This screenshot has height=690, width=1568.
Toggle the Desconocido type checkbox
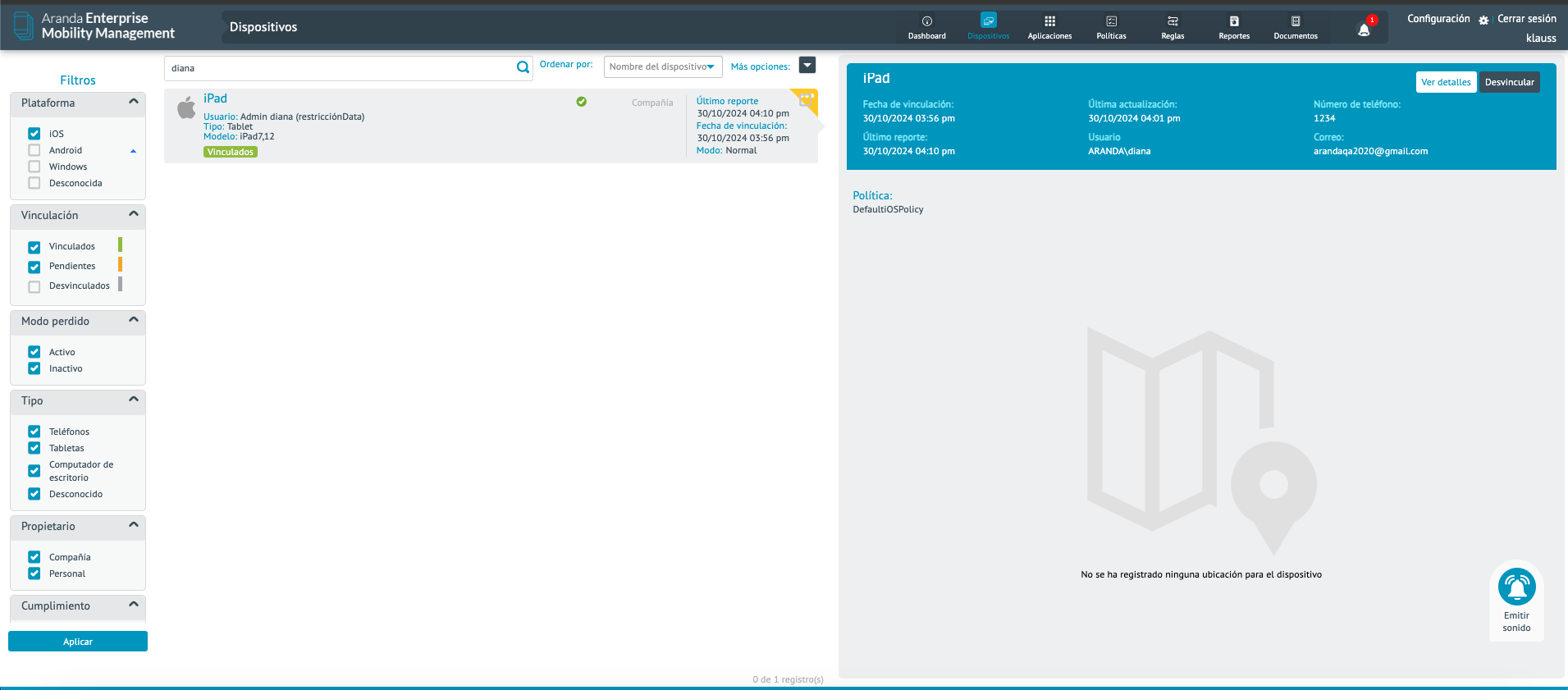(x=34, y=494)
